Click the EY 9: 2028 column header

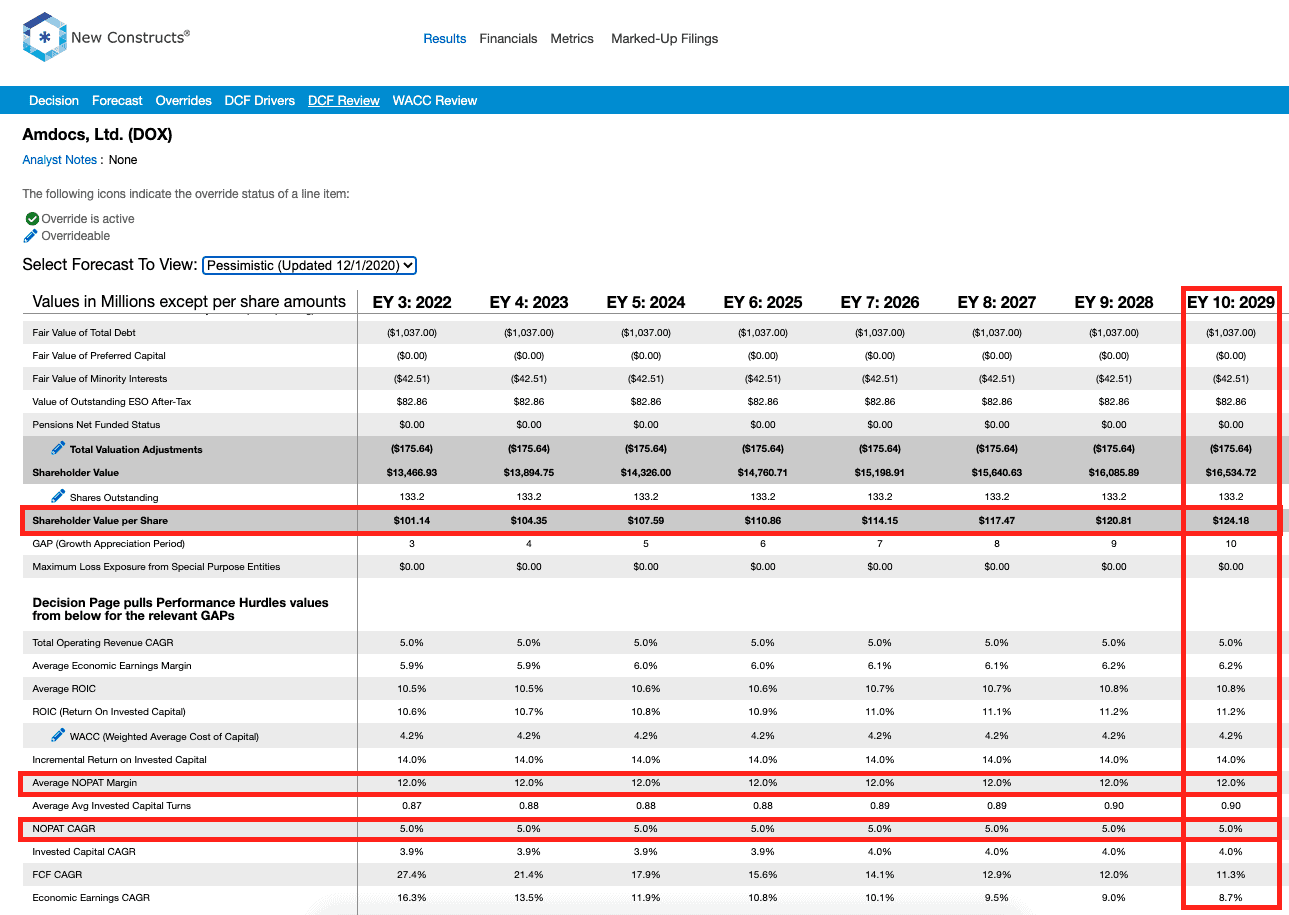pyautogui.click(x=1114, y=302)
